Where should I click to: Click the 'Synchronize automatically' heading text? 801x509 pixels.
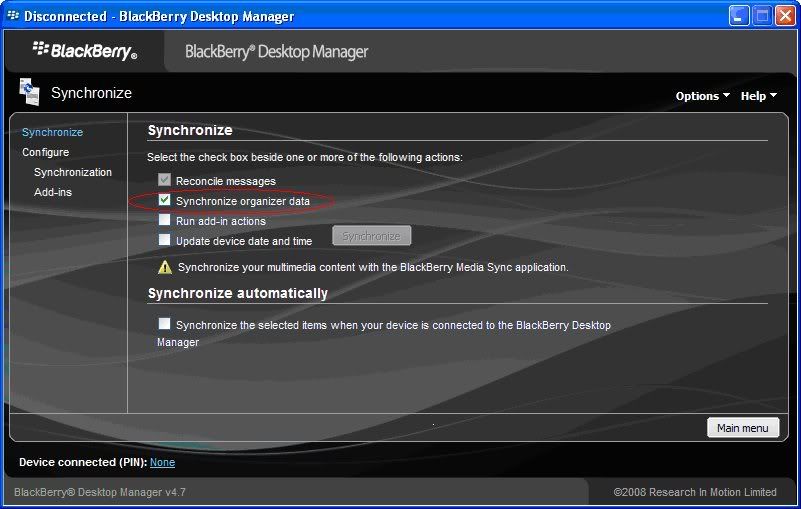click(238, 293)
